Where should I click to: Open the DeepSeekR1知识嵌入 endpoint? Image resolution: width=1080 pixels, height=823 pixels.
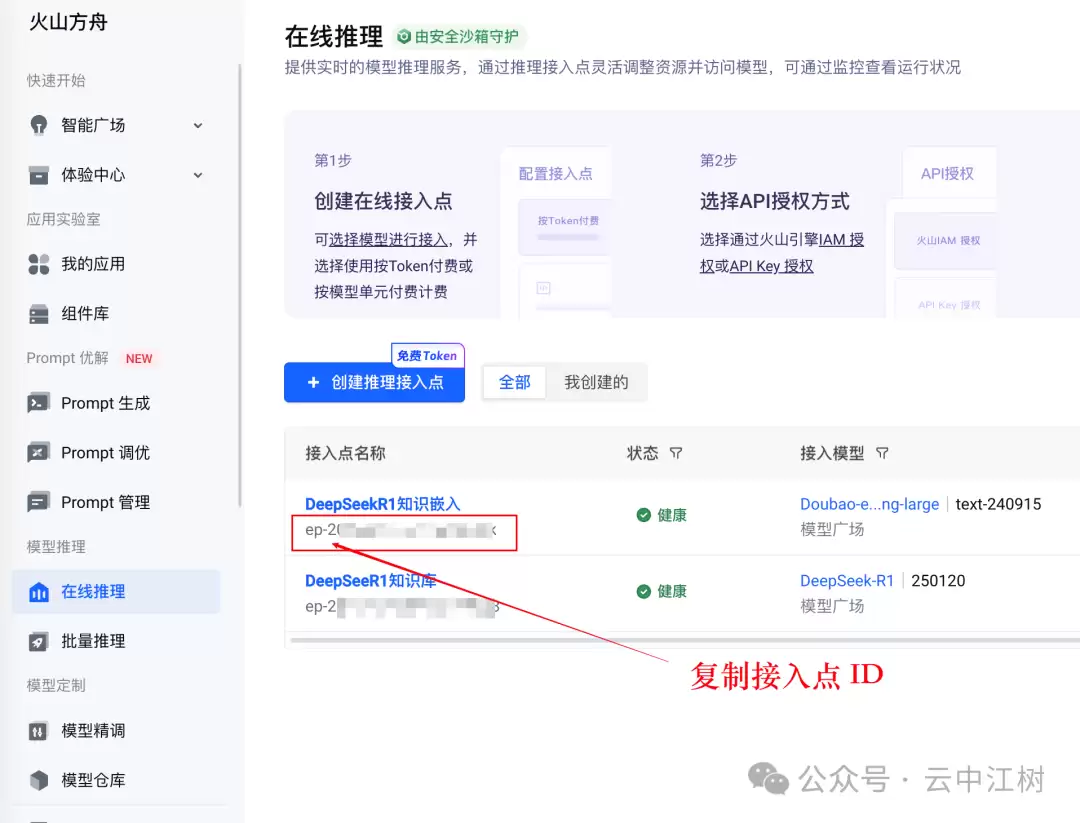click(382, 504)
